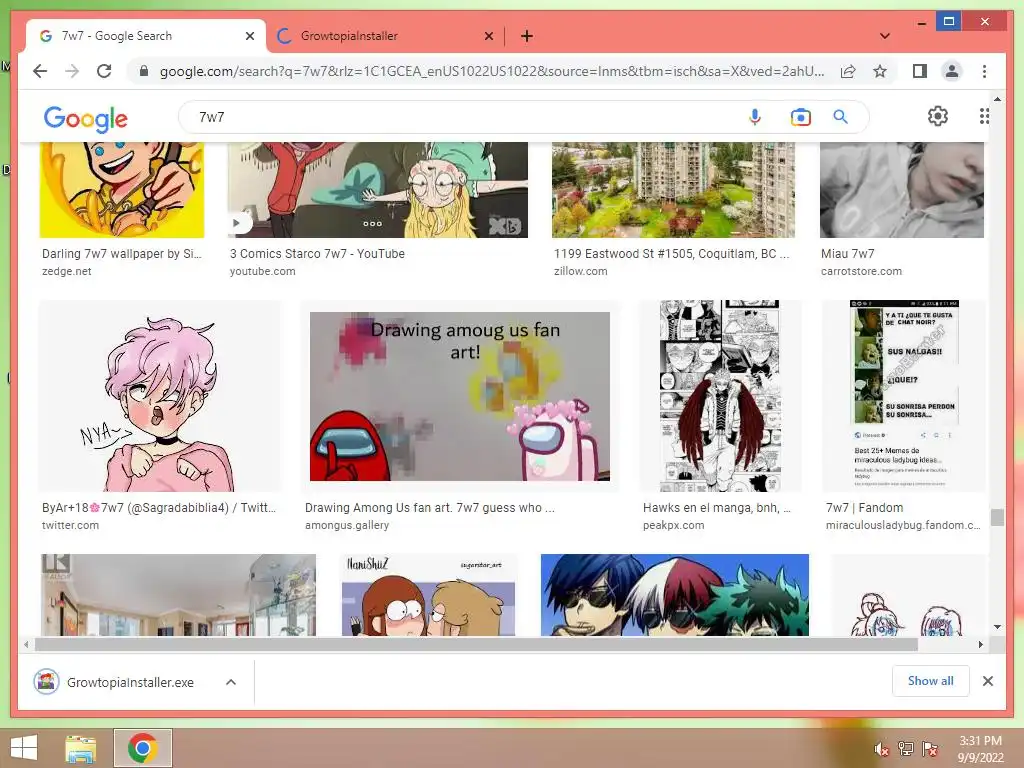Viewport: 1024px width, 768px height.
Task: Click the horizontal scrollbar thumb
Action: (476, 645)
